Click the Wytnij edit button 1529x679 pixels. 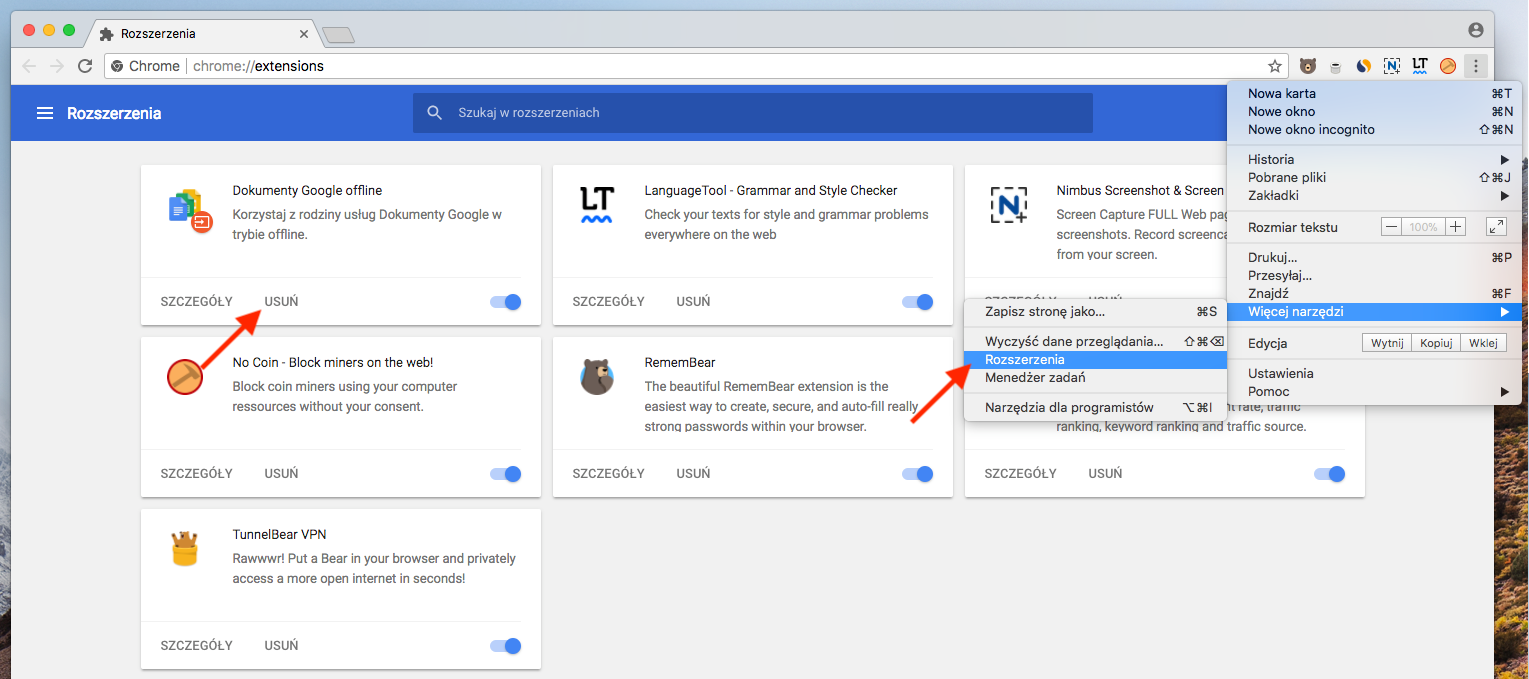[x=1387, y=343]
